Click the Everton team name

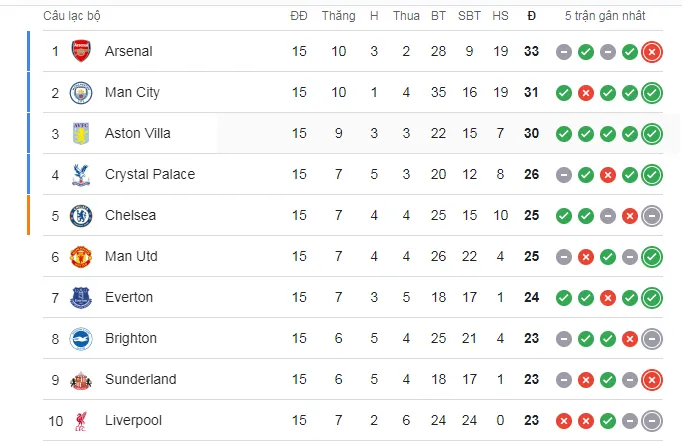point(129,297)
